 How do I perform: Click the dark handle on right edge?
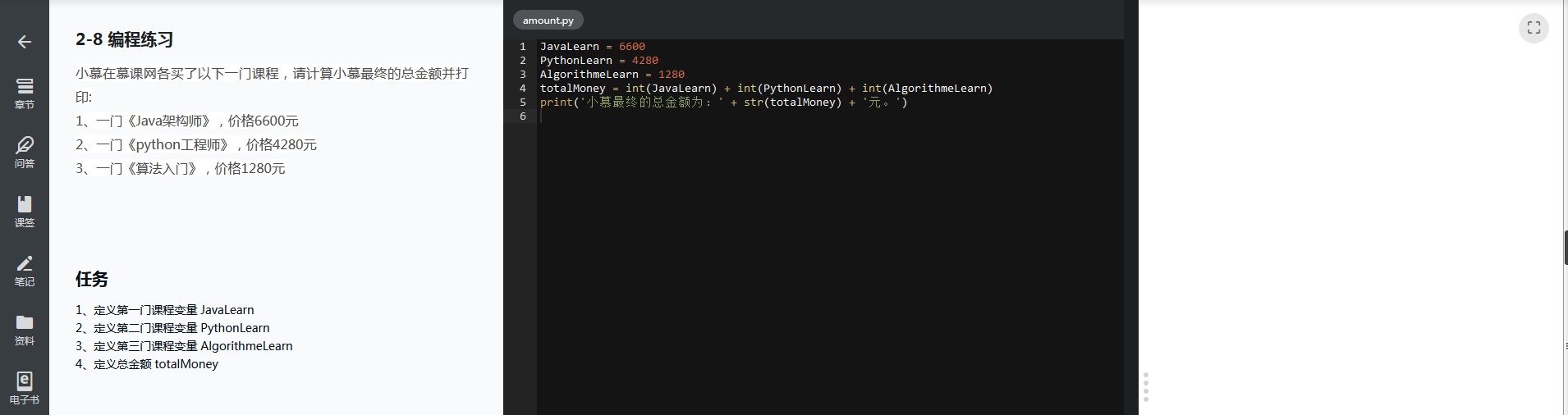(x=1565, y=248)
